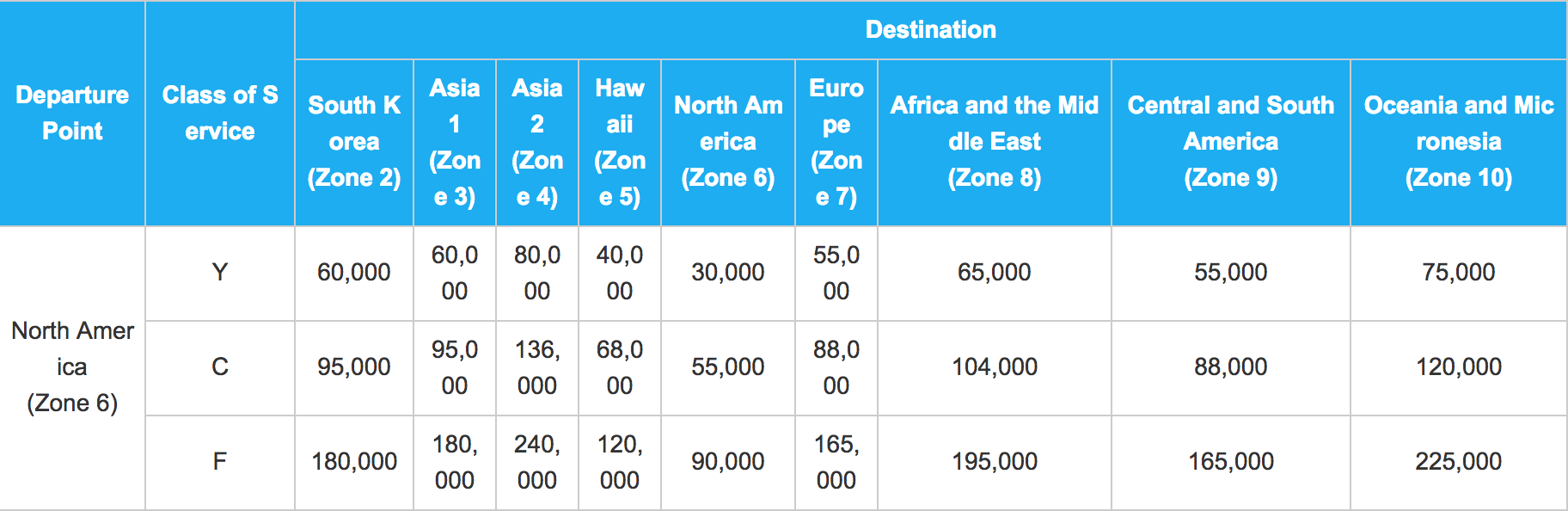The height and width of the screenshot is (511, 1568).
Task: Click the Asia 1 (Zone 3) header
Action: click(455, 142)
